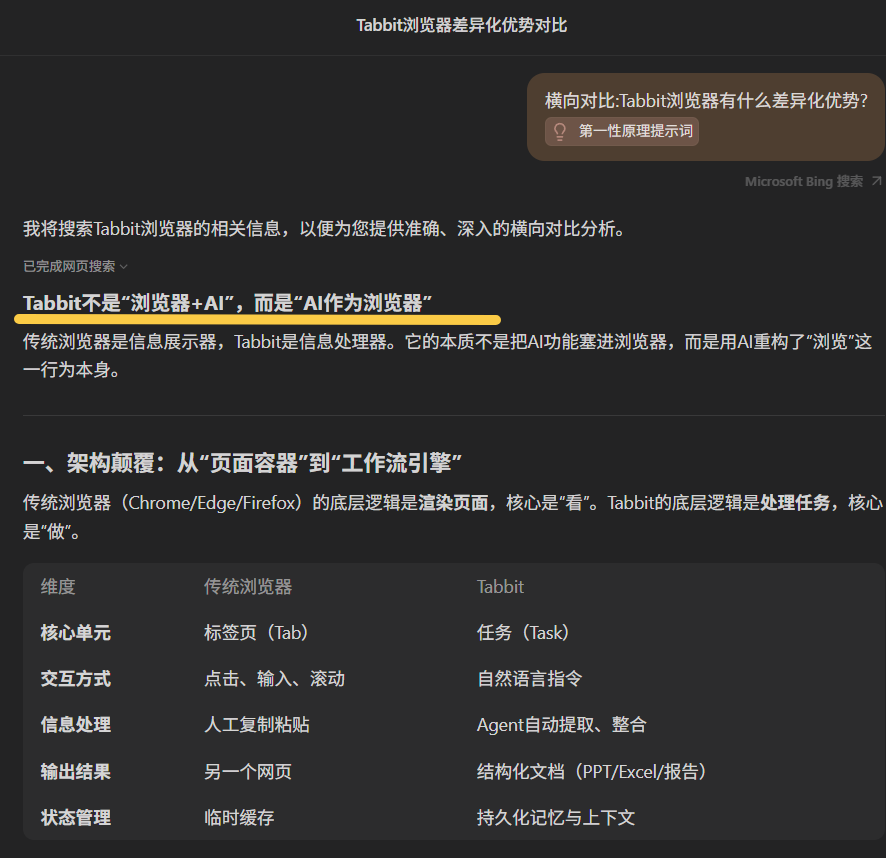This screenshot has width=886, height=858.
Task: Click the Tabbit column header
Action: pyautogui.click(x=500, y=587)
